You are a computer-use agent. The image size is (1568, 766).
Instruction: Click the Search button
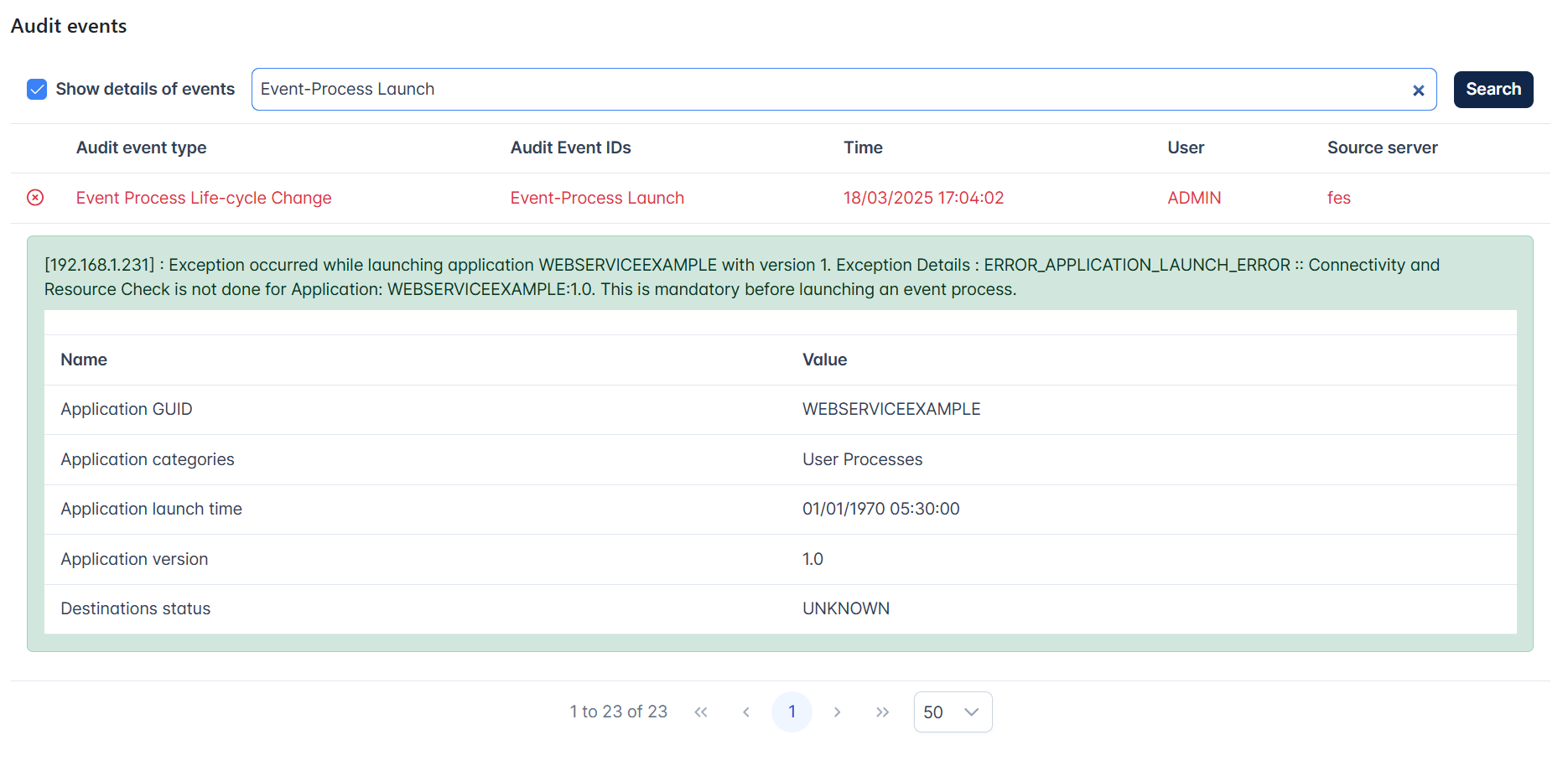(1493, 90)
